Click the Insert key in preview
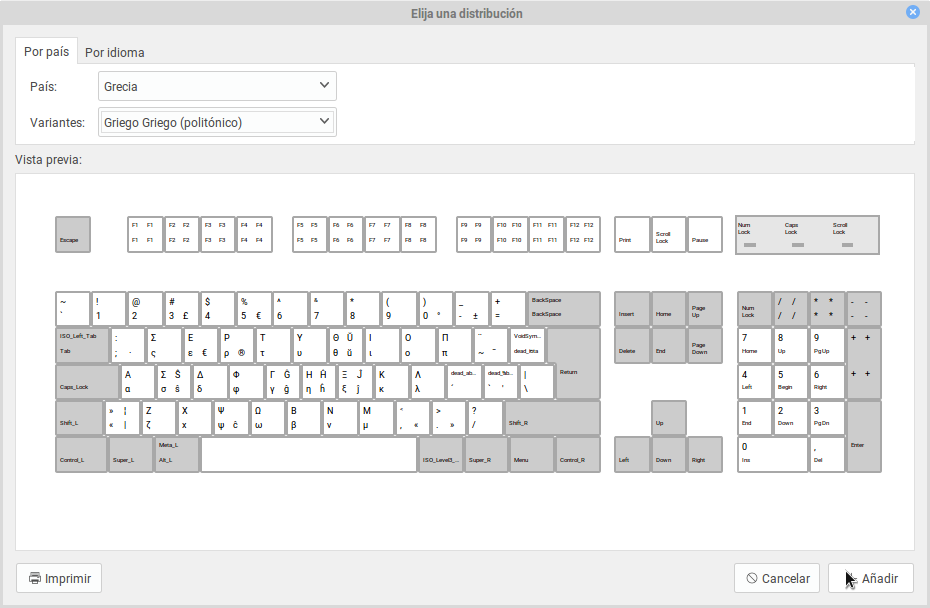The image size is (930, 608). [631, 309]
